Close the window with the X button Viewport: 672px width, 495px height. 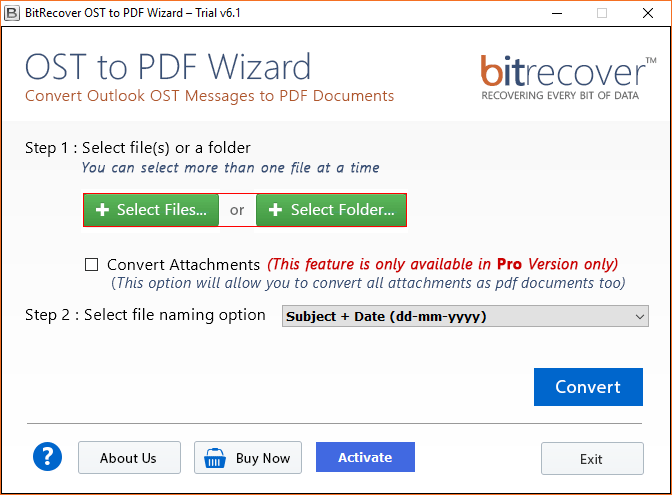648,13
